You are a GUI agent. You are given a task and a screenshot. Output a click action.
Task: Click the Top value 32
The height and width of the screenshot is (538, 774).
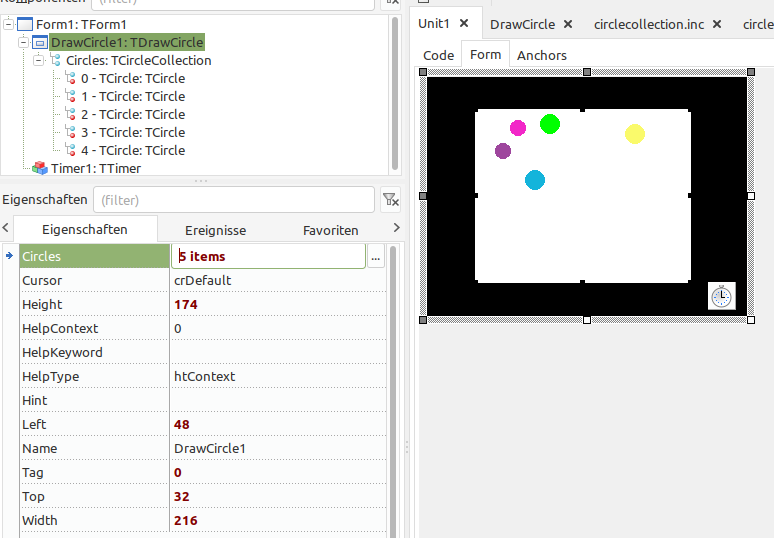pyautogui.click(x=182, y=497)
